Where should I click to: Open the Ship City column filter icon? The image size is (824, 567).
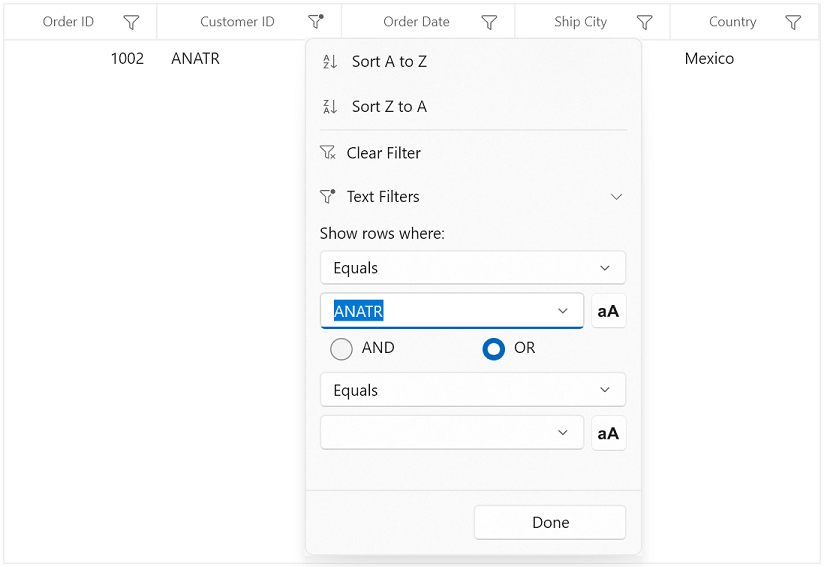[644, 22]
